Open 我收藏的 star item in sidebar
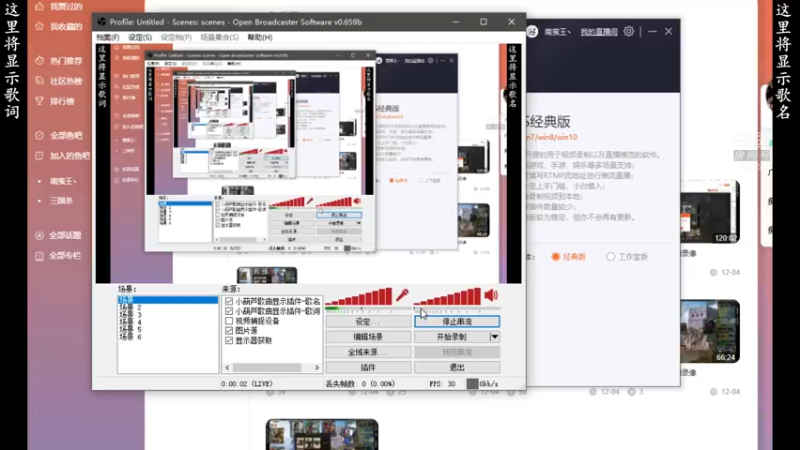 [x=59, y=27]
